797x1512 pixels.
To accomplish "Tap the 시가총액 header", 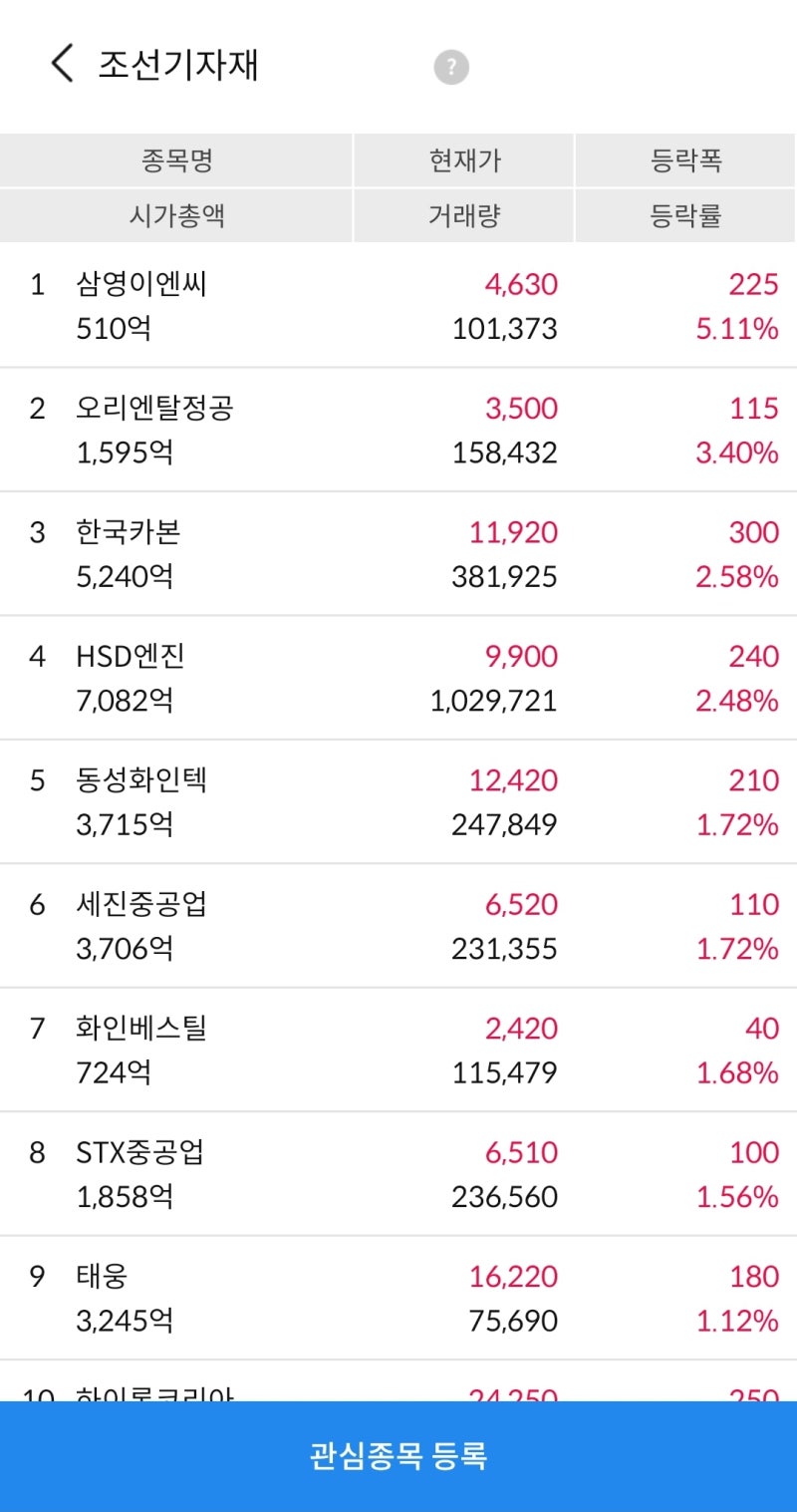I will (x=174, y=215).
